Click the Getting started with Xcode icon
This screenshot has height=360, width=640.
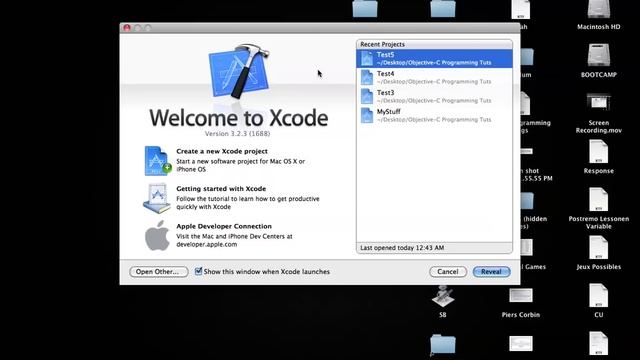[x=157, y=198]
